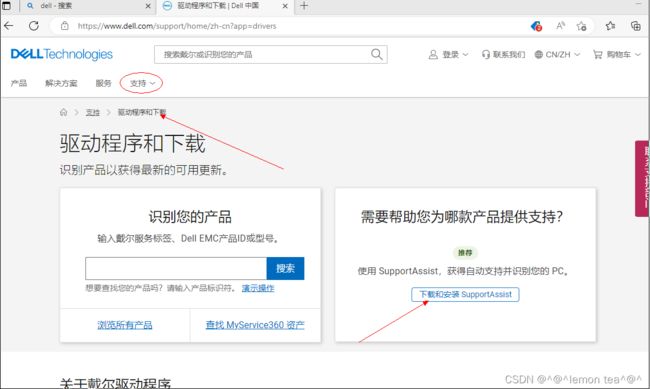650x389 pixels.
Task: Focus the service tag input field
Action: 176,268
